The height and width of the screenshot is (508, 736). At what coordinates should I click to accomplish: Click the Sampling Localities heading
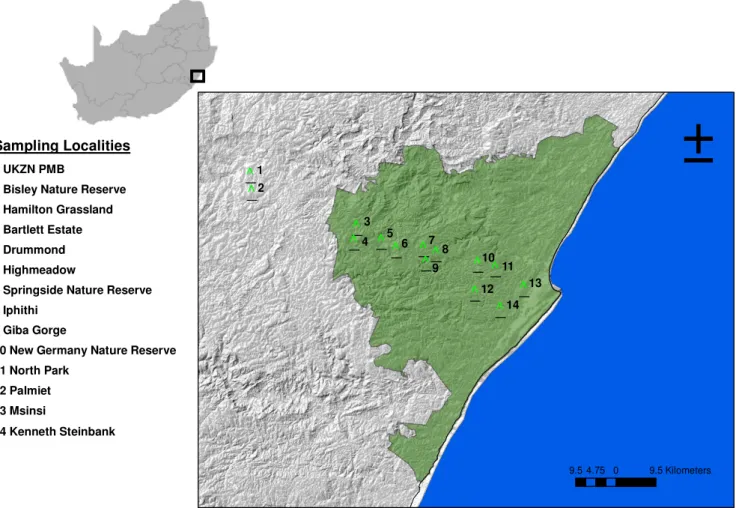[63, 146]
